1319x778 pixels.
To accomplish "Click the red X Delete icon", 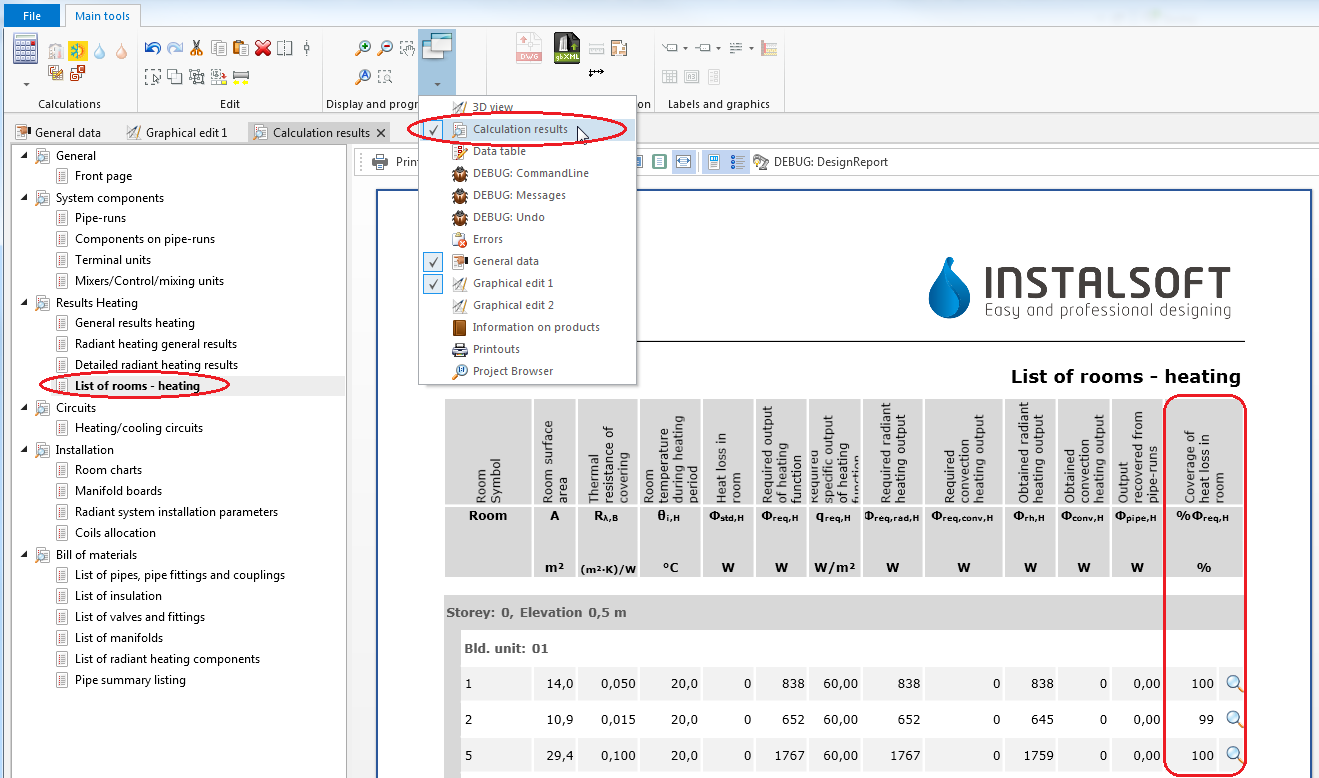I will coord(263,48).
